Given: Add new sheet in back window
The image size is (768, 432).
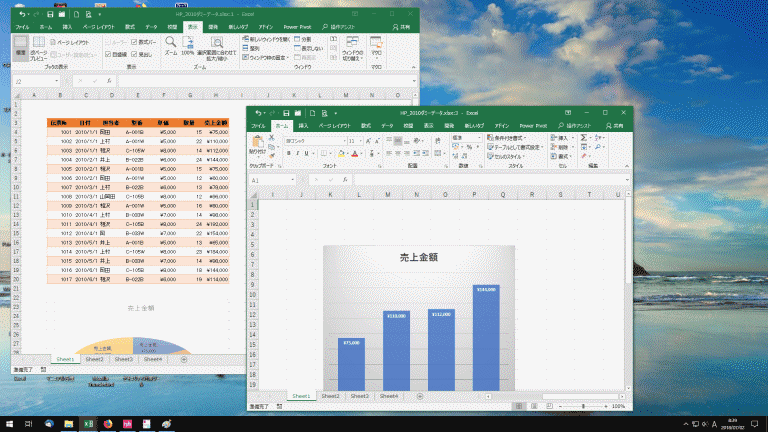Looking at the screenshot, I should 184,359.
